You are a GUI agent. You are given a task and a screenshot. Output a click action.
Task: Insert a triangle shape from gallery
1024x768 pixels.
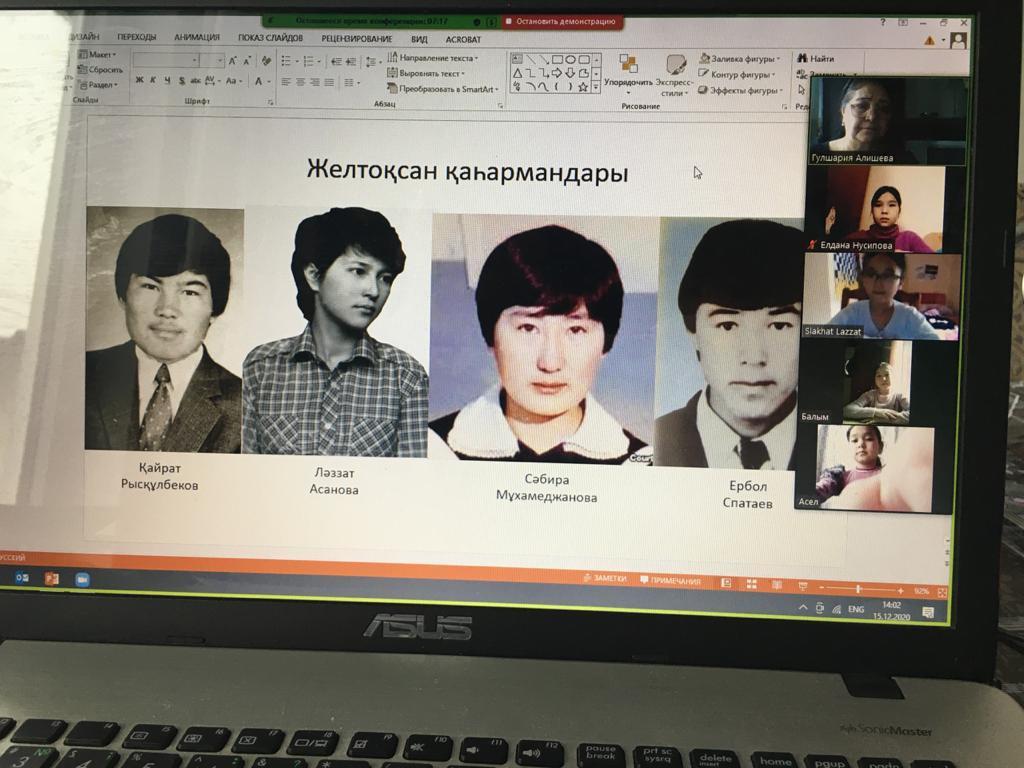(517, 73)
